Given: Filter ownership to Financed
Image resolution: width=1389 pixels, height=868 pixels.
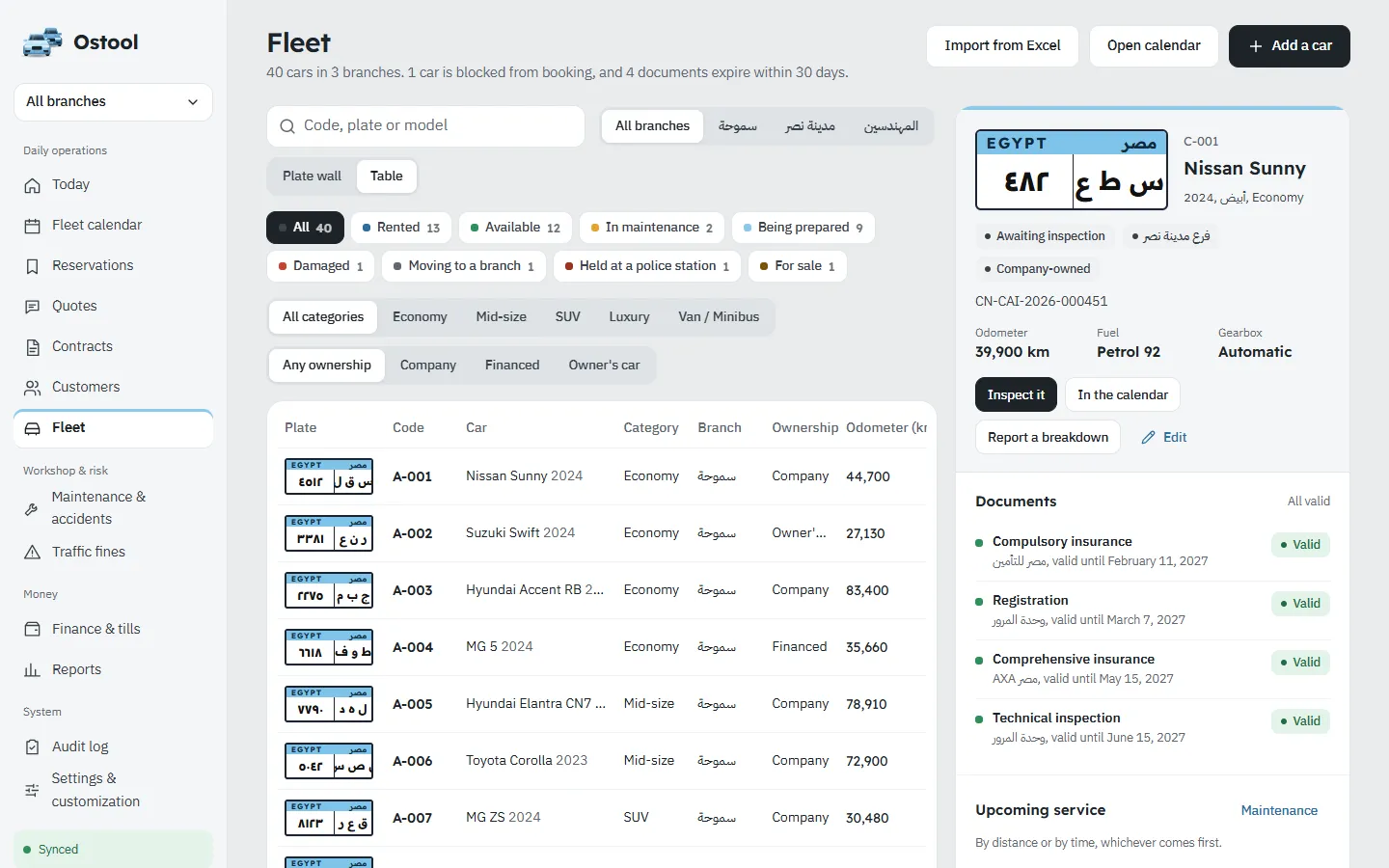Looking at the screenshot, I should coord(512,366).
